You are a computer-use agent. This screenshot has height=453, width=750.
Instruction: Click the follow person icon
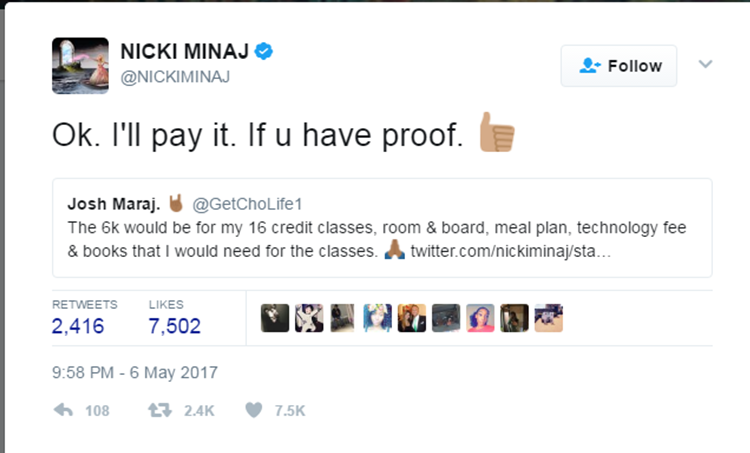pyautogui.click(x=589, y=66)
